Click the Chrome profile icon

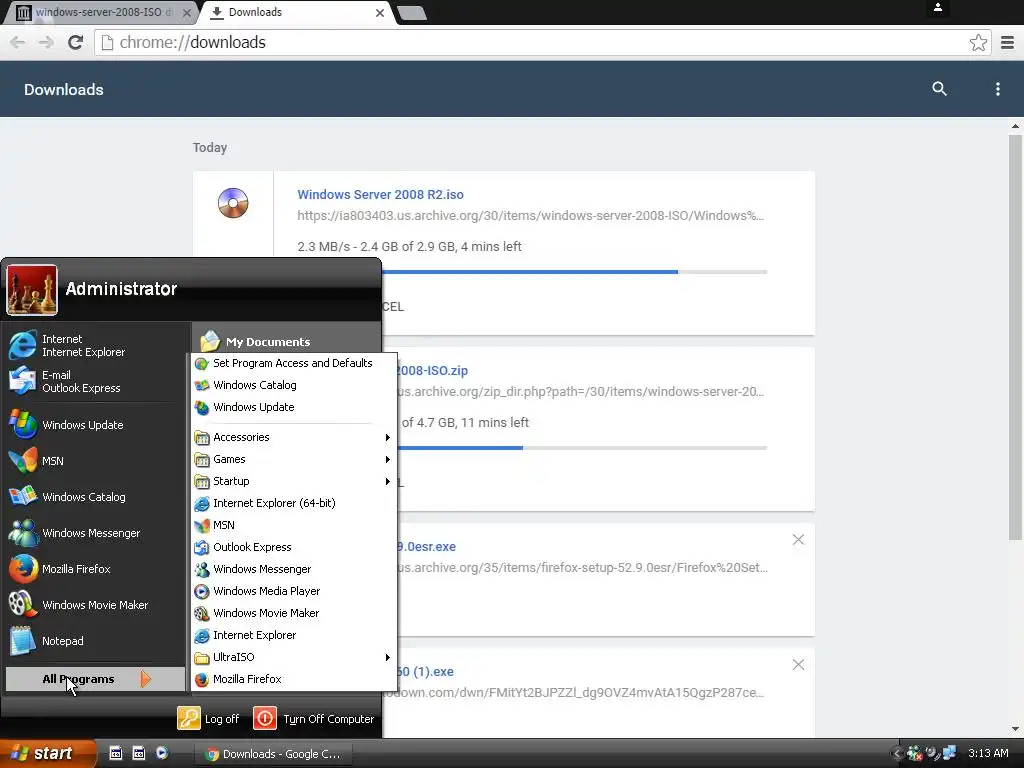[x=937, y=8]
